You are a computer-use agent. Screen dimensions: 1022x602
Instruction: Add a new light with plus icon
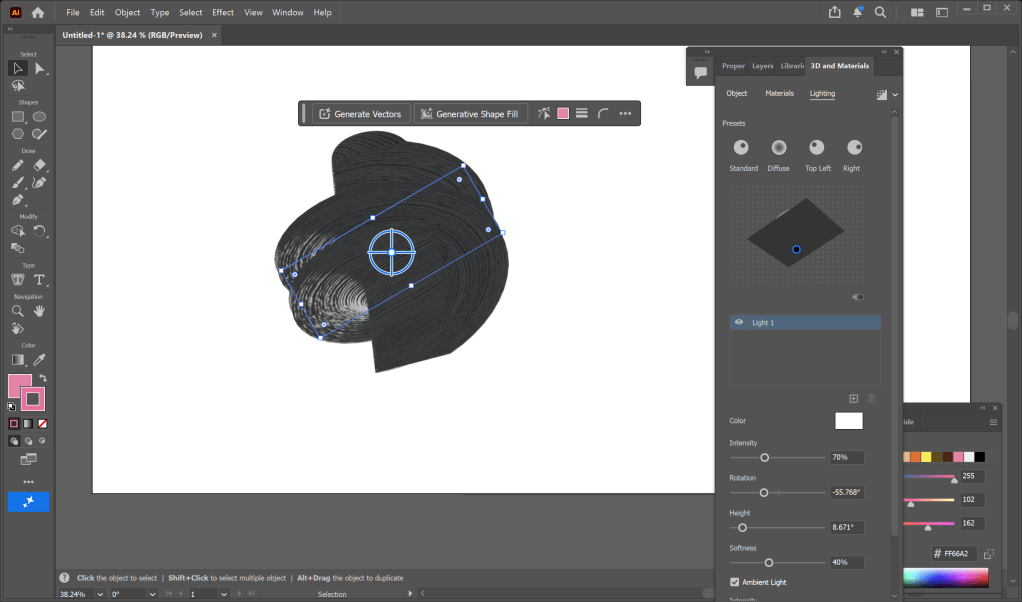(853, 398)
